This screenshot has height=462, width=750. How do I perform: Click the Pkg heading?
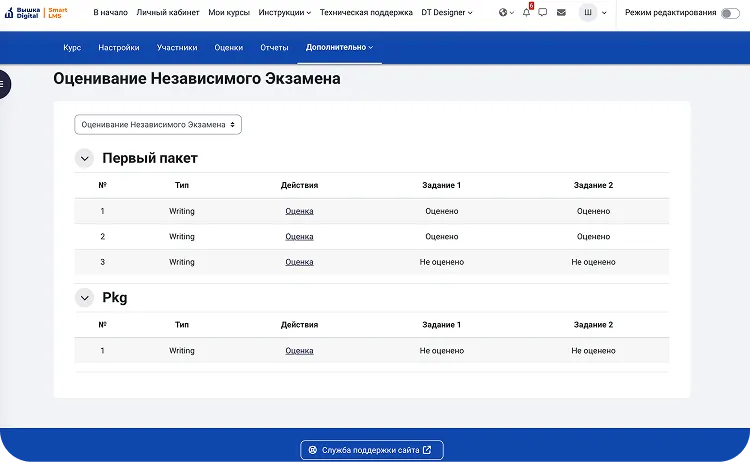pos(115,297)
